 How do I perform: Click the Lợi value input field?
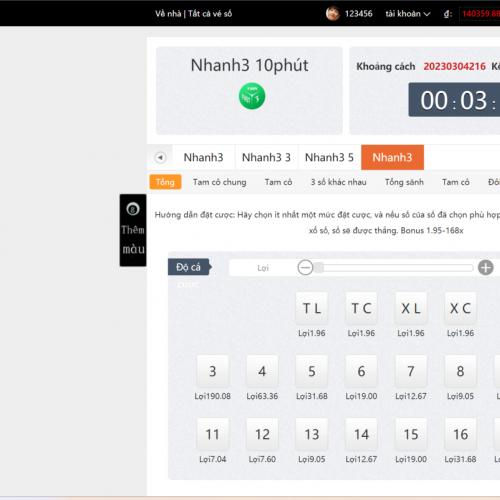click(263, 268)
